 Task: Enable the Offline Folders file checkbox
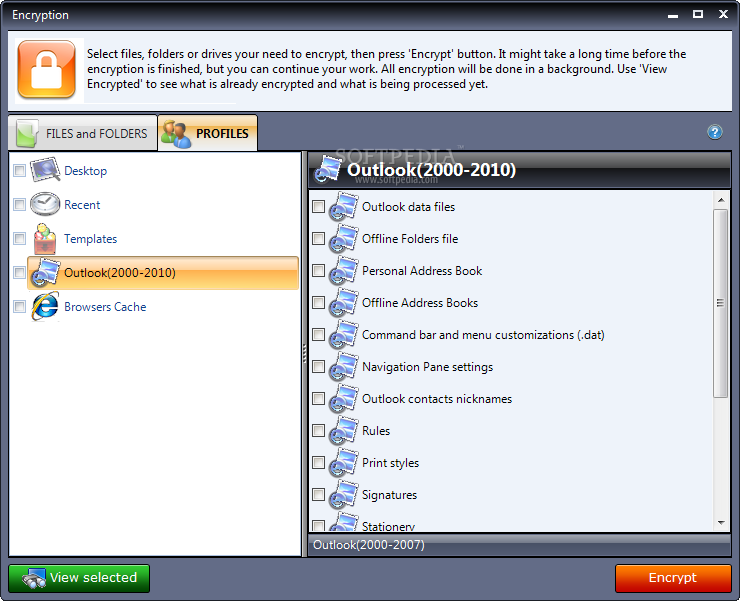[x=319, y=238]
